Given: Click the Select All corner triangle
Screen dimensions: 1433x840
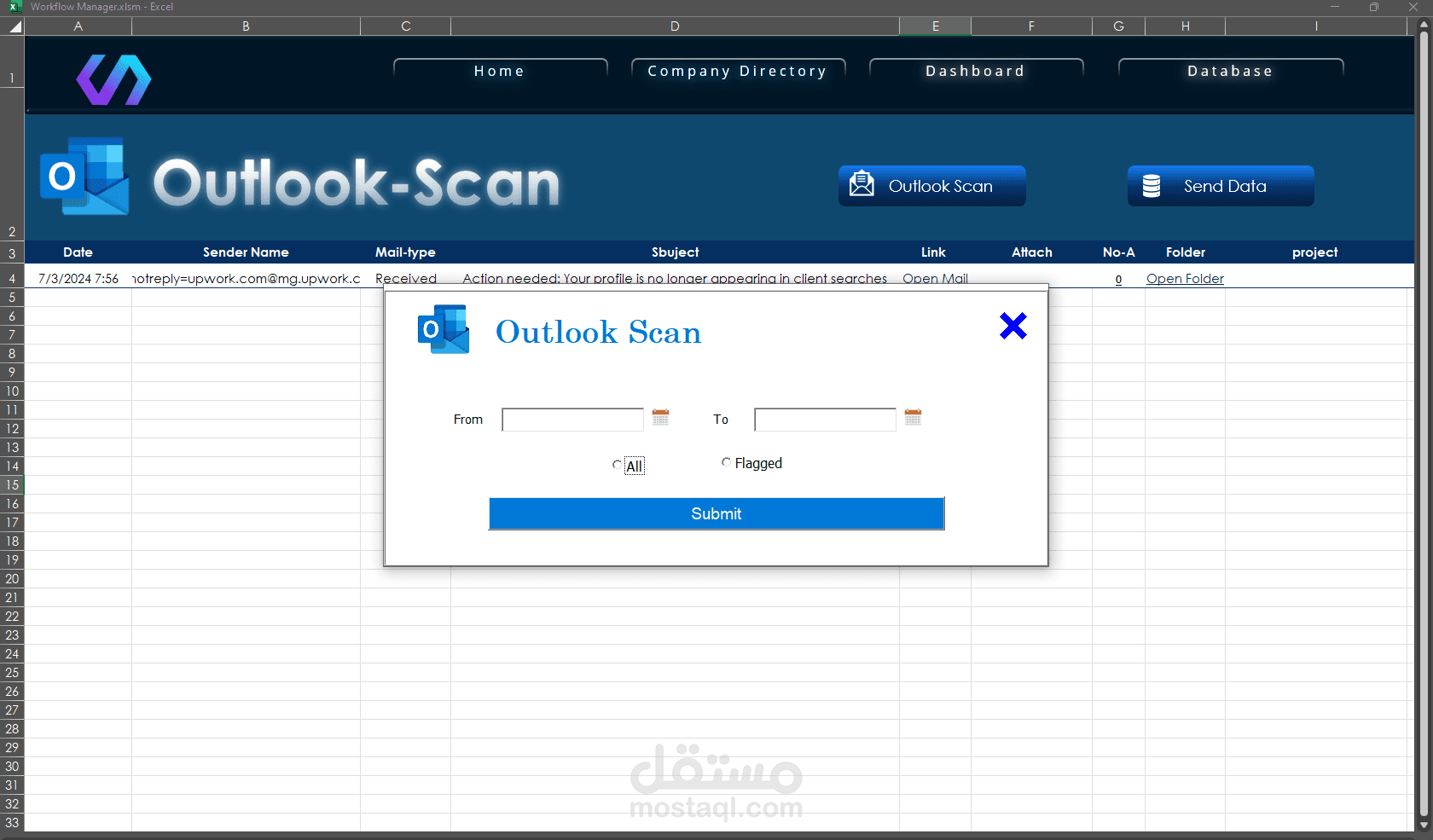Looking at the screenshot, I should tap(15, 26).
